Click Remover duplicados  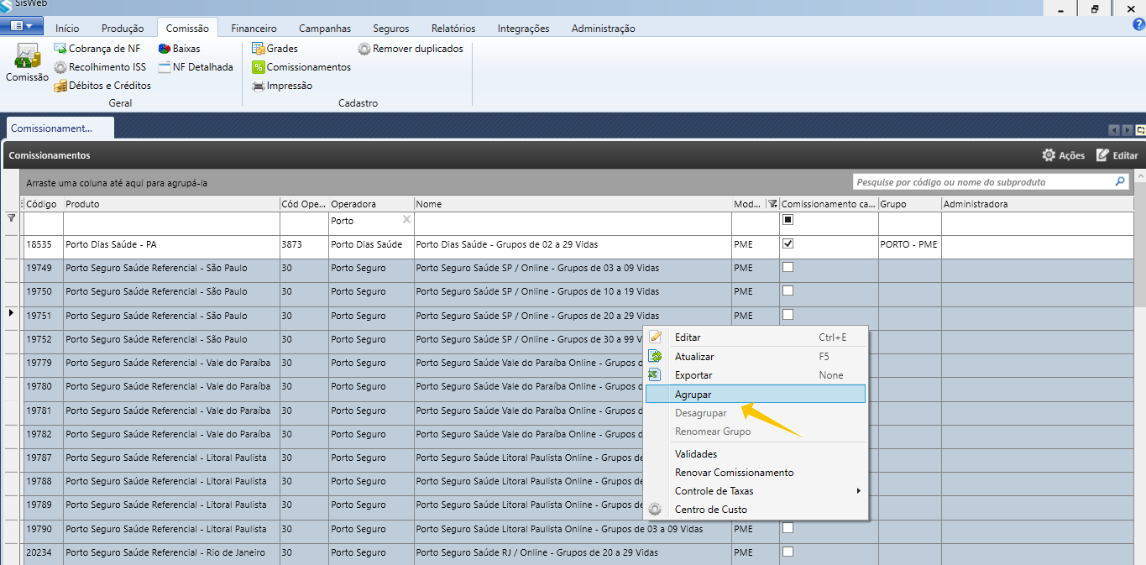[x=410, y=48]
